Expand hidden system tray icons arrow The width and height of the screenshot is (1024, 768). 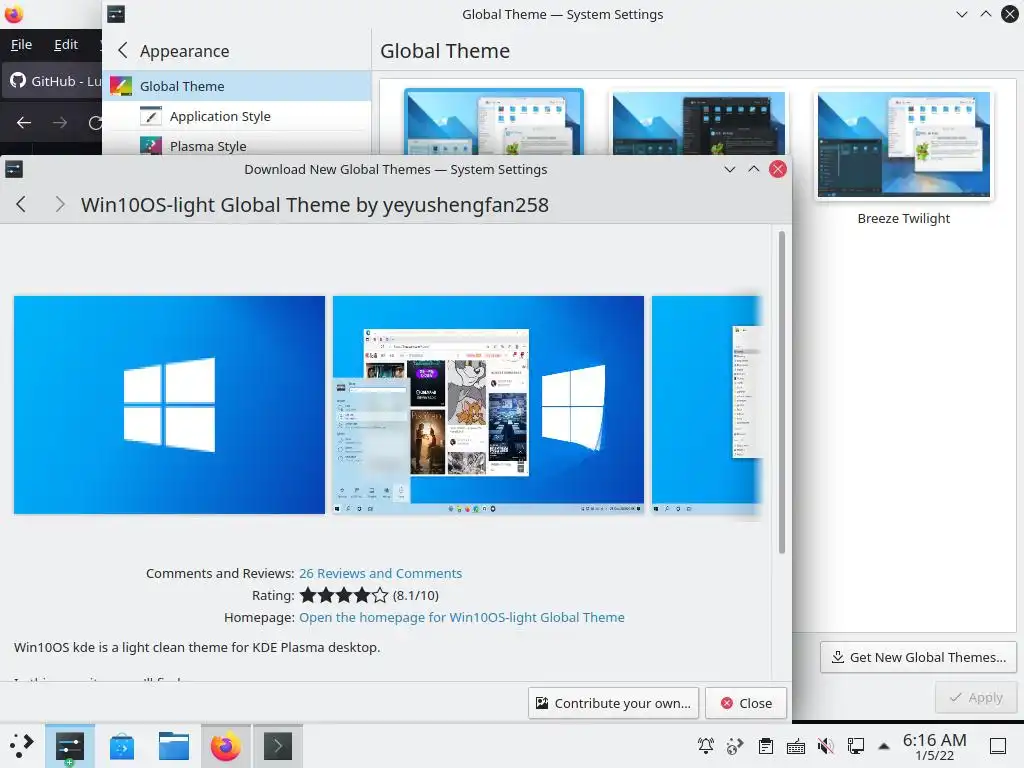884,746
